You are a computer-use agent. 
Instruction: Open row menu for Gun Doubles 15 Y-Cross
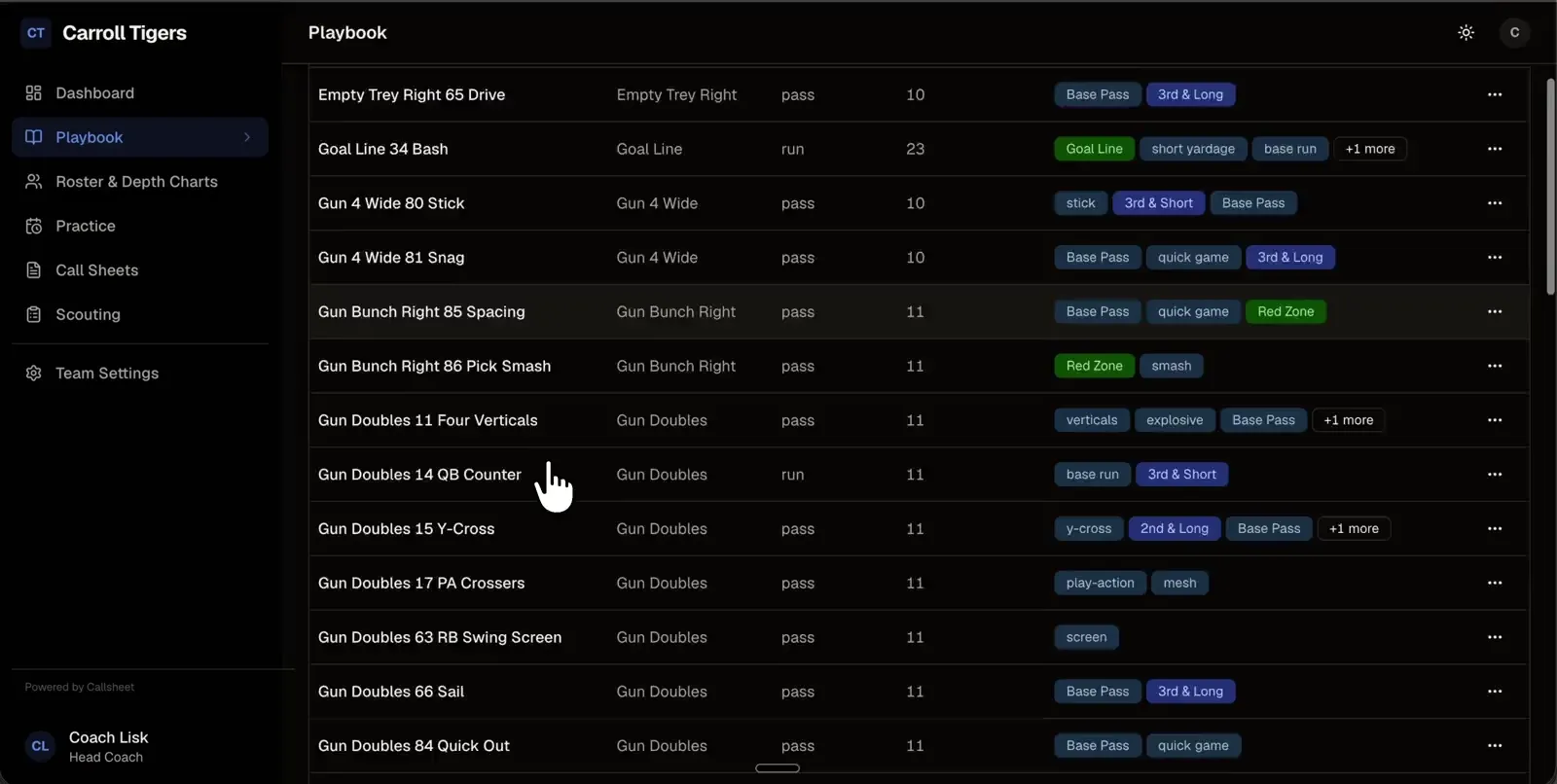[1495, 529]
